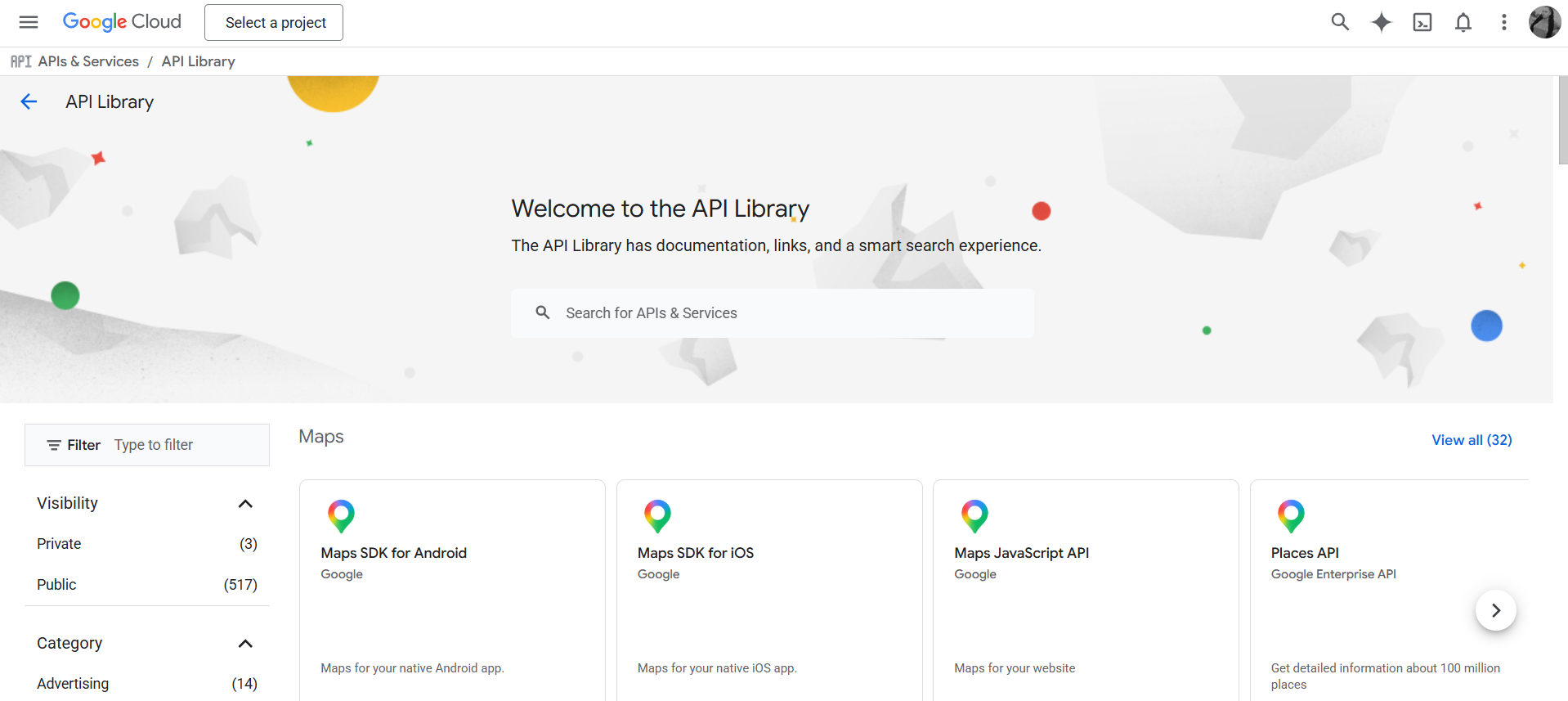
Task: Click the Maps section heading
Action: (x=321, y=437)
